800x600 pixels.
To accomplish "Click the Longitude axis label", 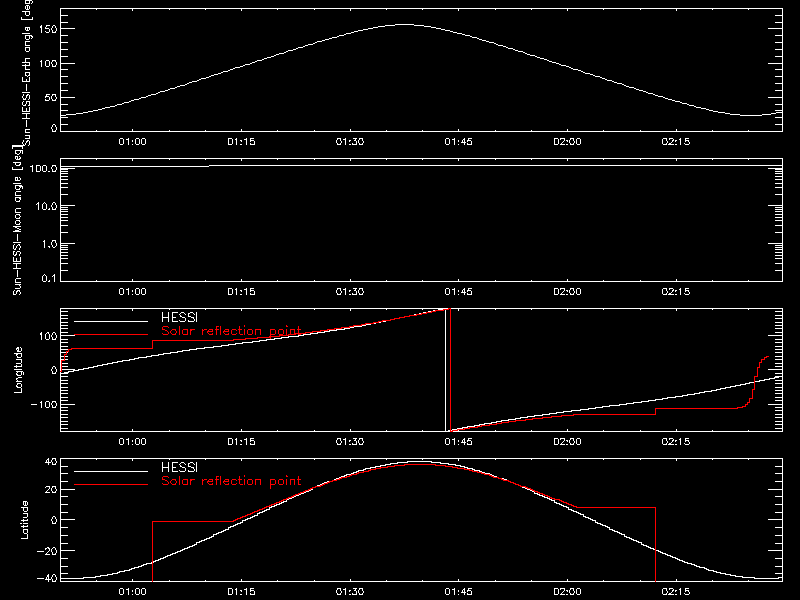I will tap(18, 370).
